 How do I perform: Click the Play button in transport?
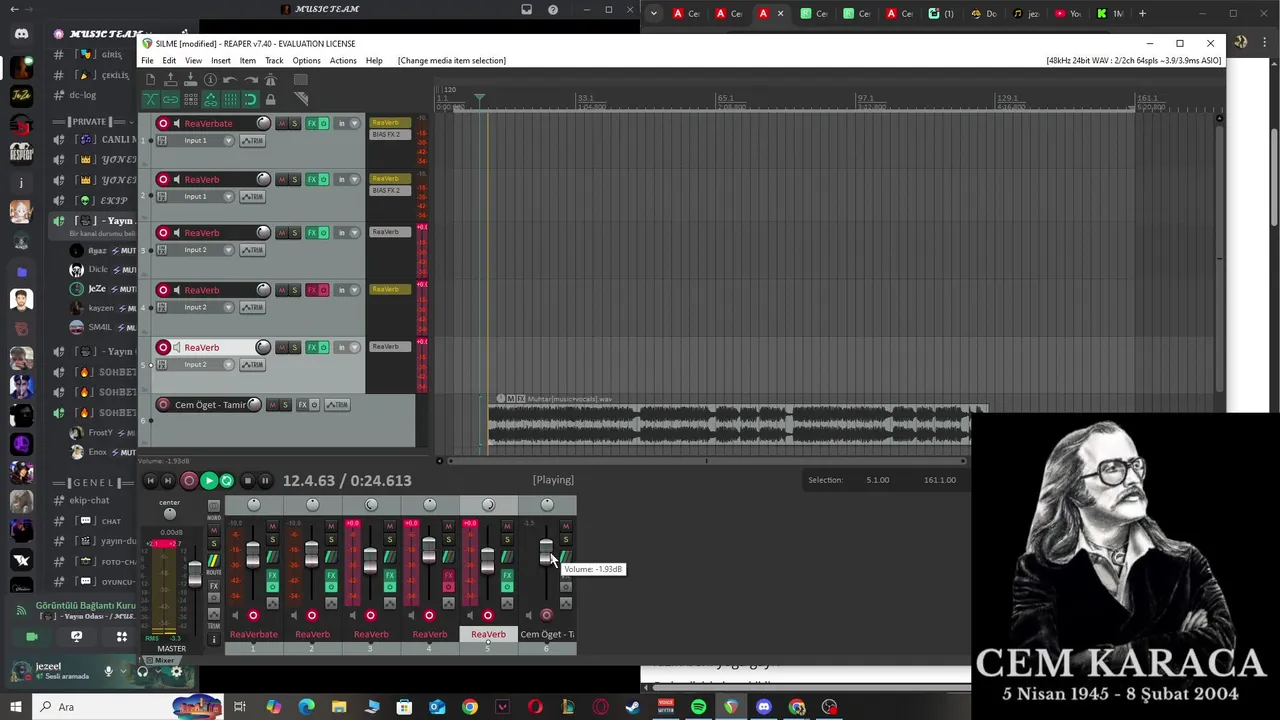(x=208, y=481)
